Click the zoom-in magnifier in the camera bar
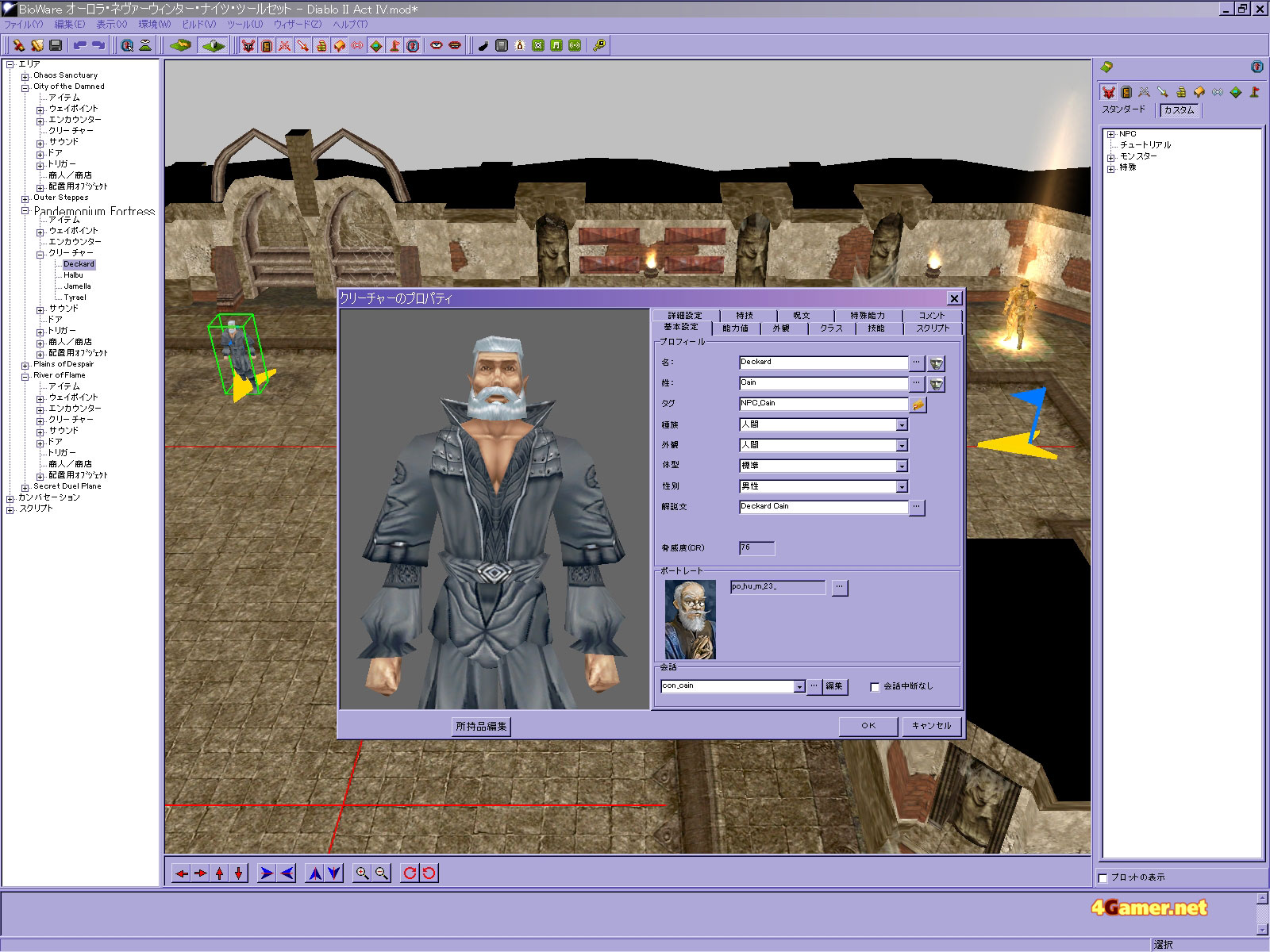This screenshot has width=1270, height=952. coord(362,873)
